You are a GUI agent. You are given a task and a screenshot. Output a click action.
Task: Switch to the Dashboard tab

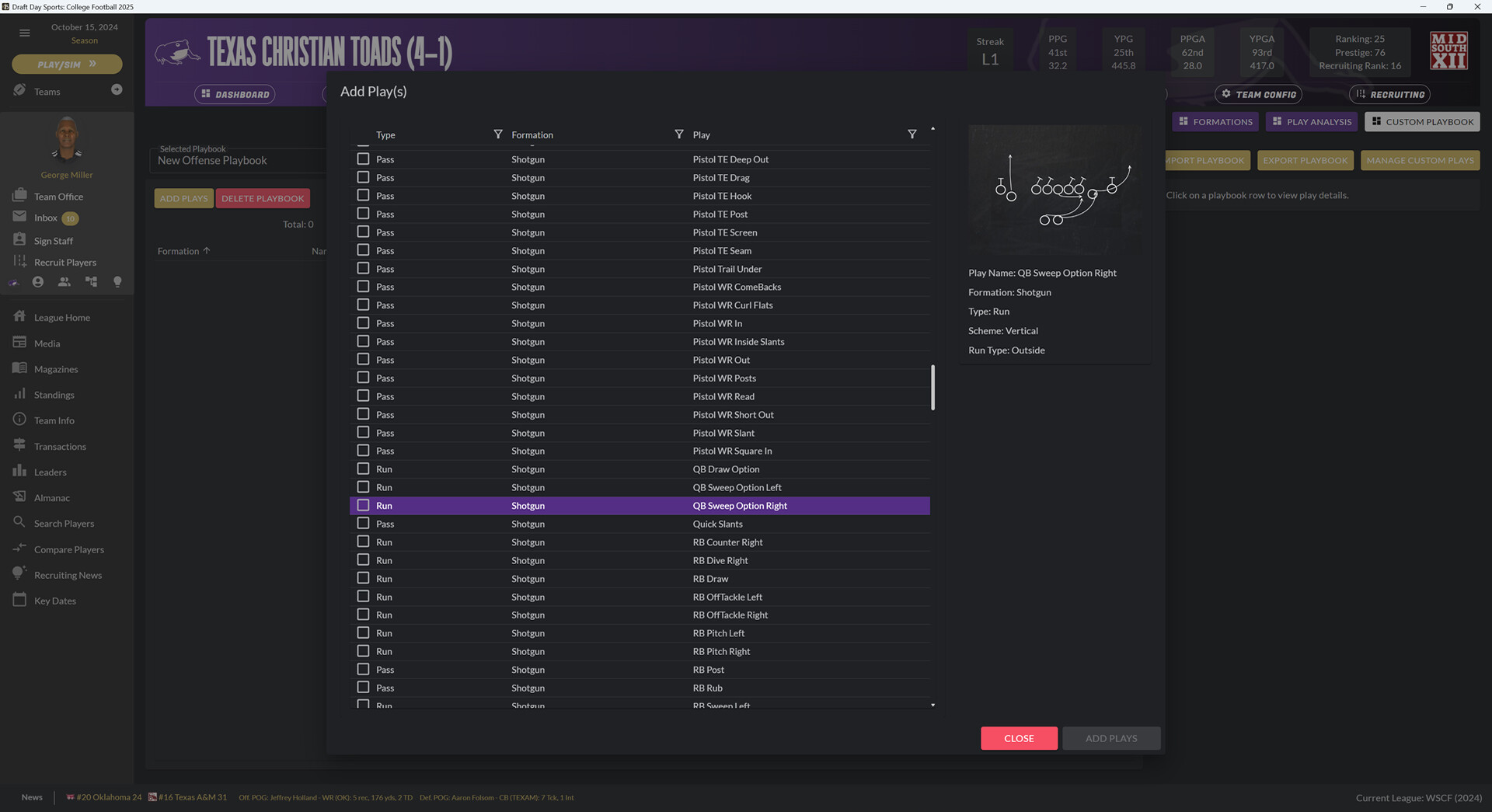[x=235, y=94]
